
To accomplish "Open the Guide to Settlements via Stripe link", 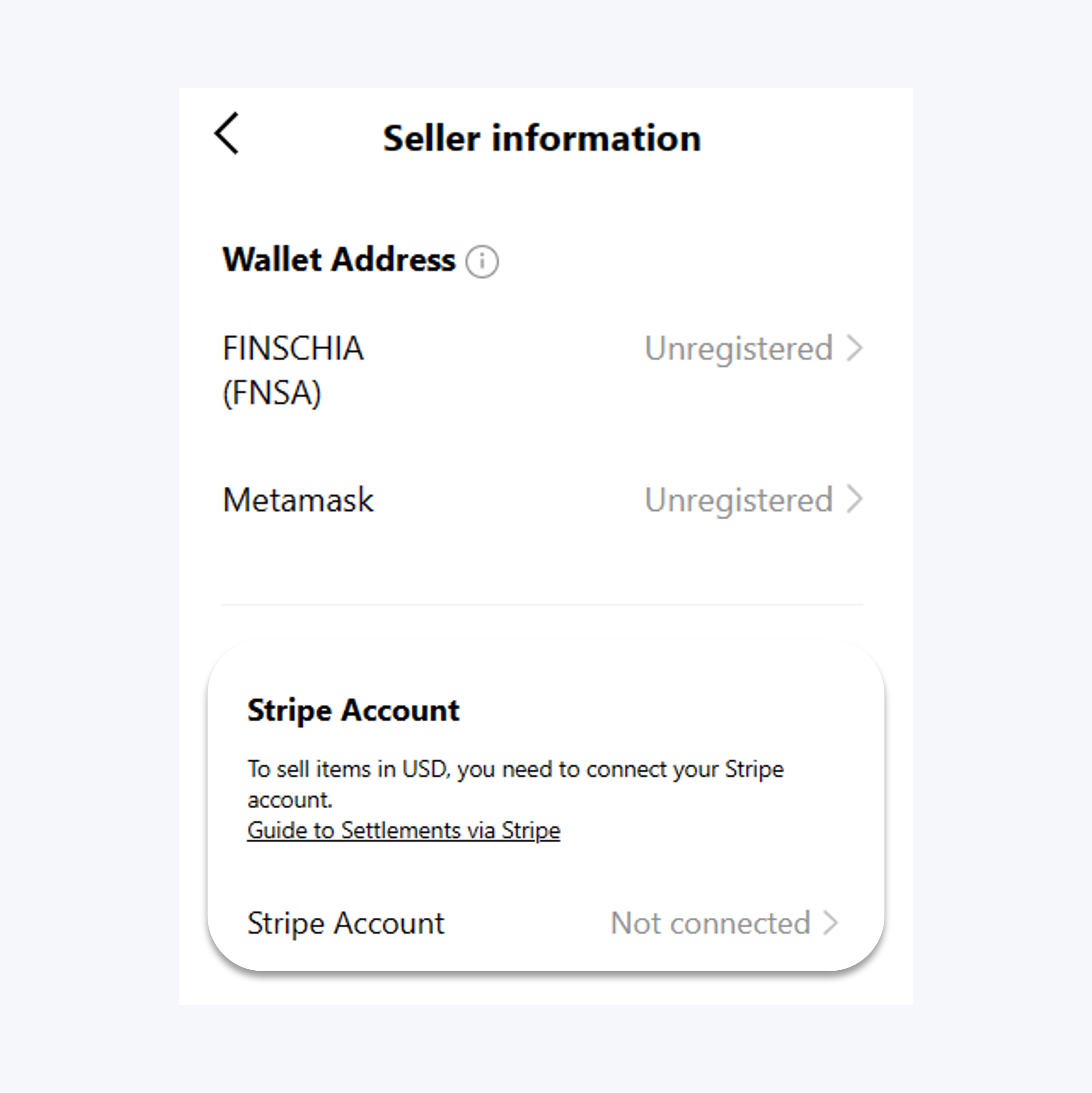I will [x=404, y=831].
